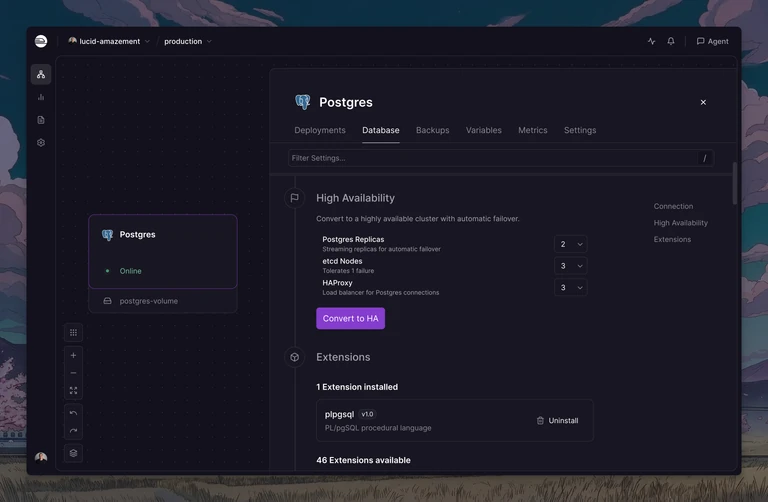Close the Postgres panel
Screen dimensions: 768x502
pos(703,102)
